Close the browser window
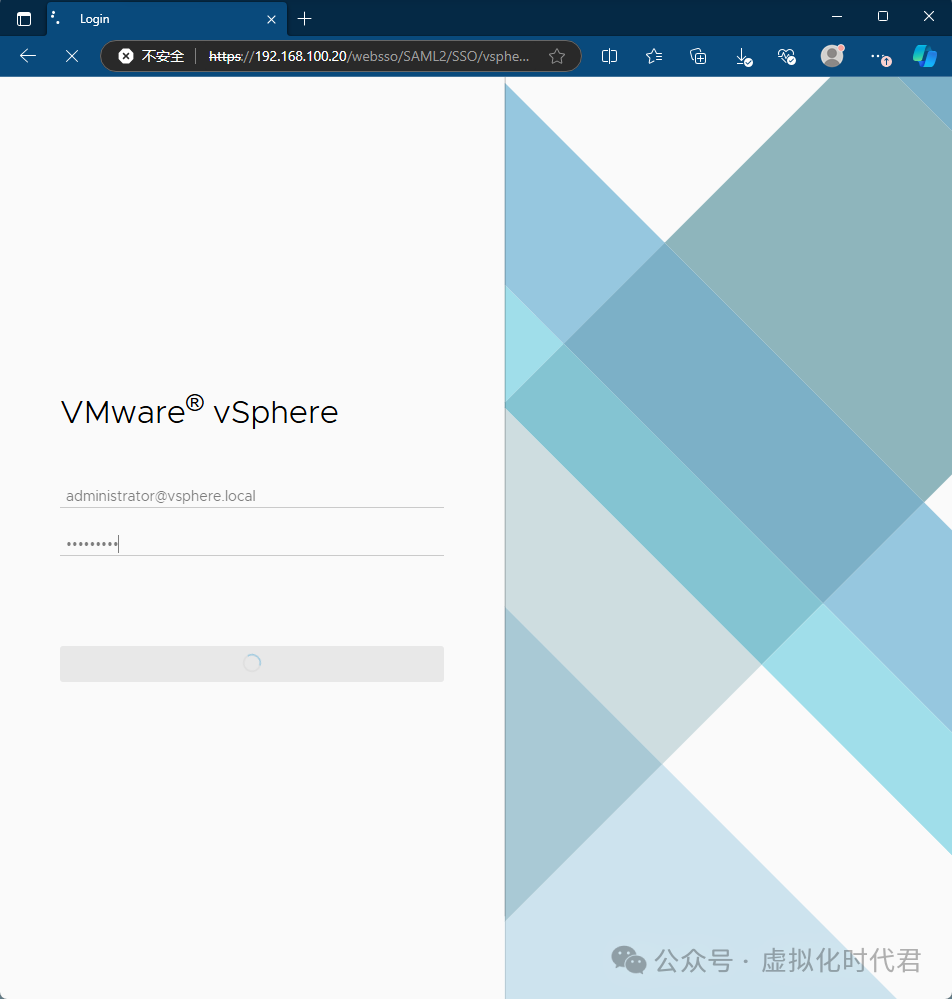 928,17
